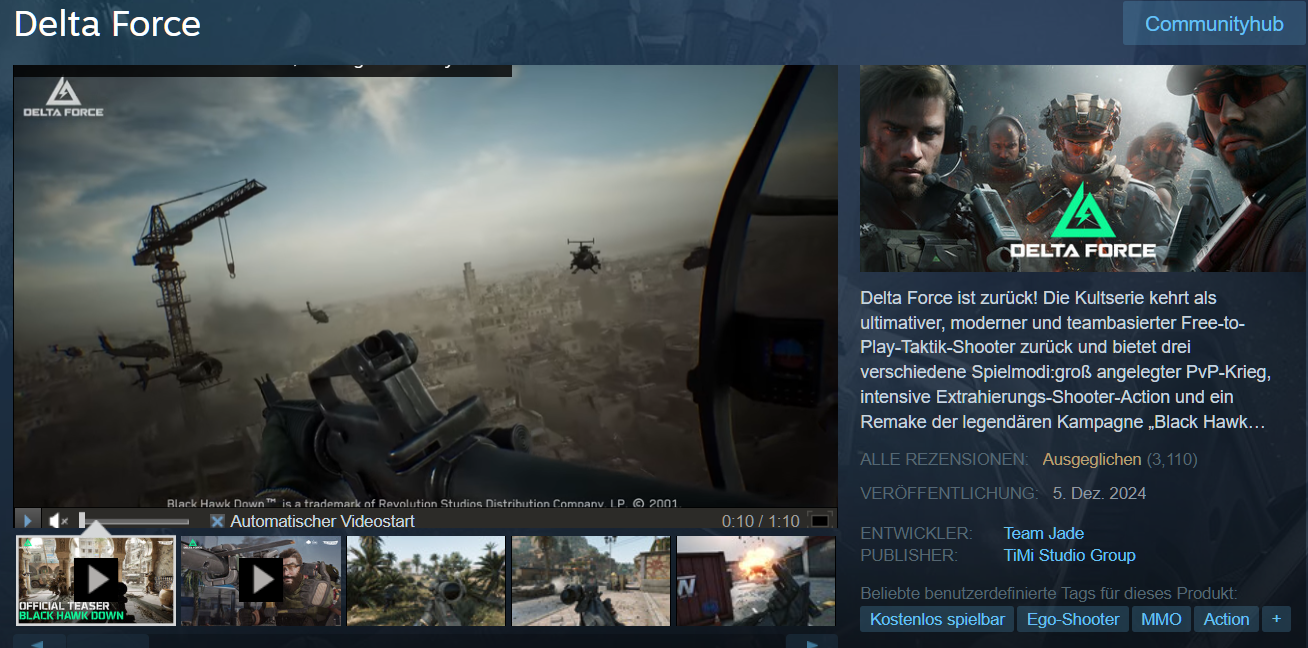Open the palm trees sniper screenshot
The image size is (1308, 648).
pyautogui.click(x=426, y=581)
